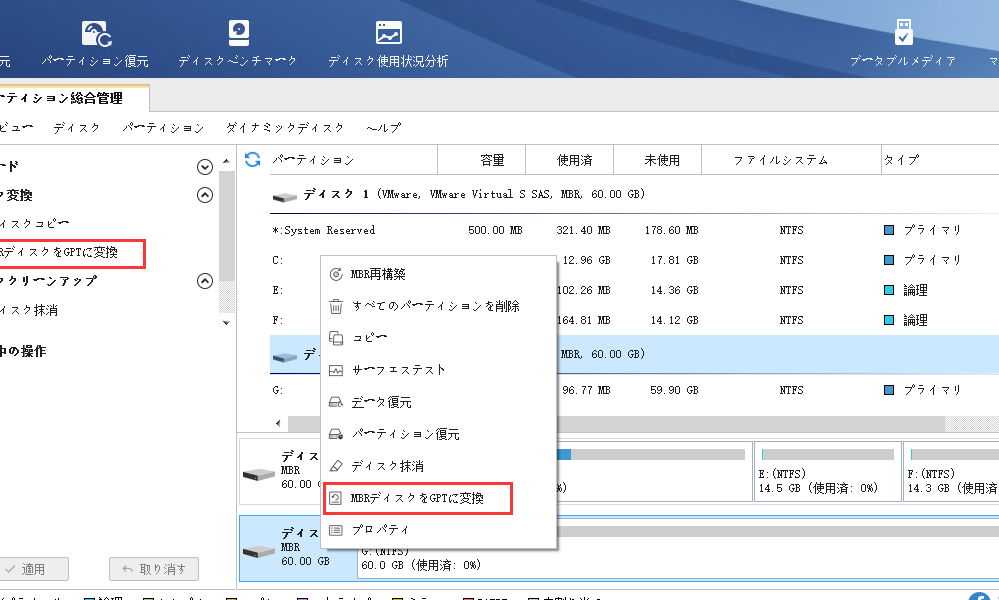Screen dimensions: 999x600
Task: Click the surface test icon in context menu
Action: (336, 370)
